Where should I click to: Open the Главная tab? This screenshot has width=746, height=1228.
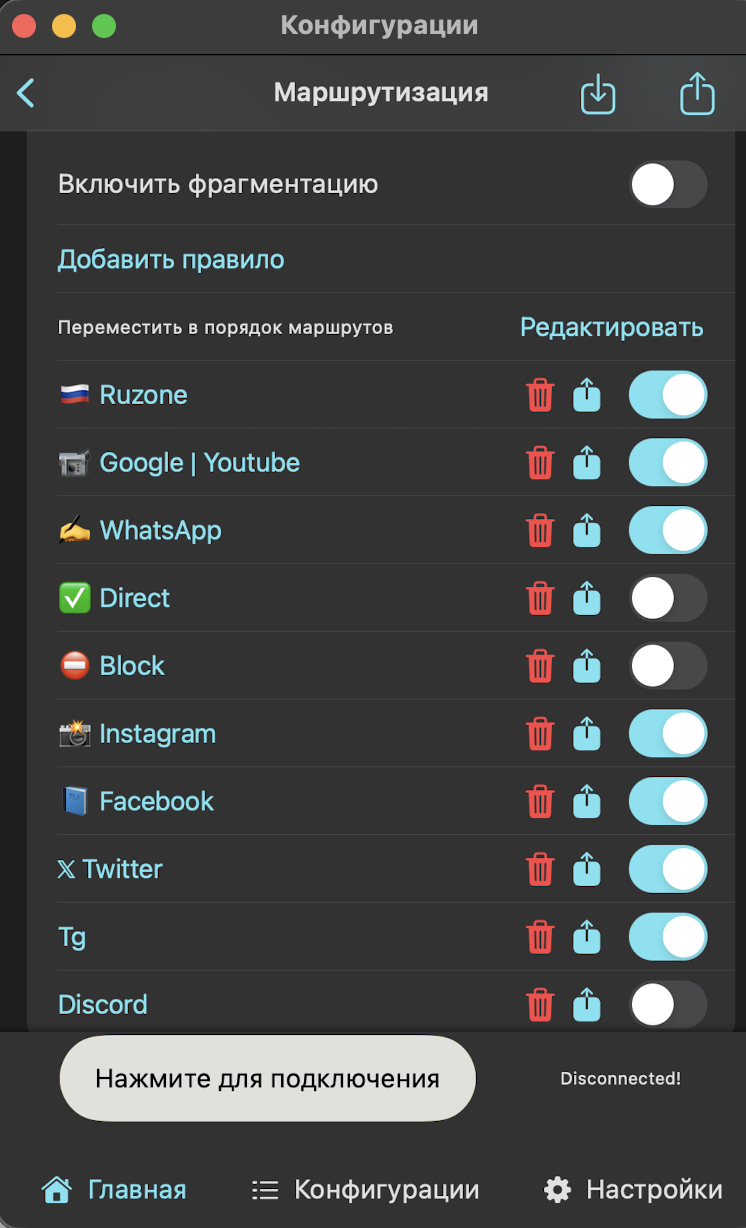[x=114, y=1190]
